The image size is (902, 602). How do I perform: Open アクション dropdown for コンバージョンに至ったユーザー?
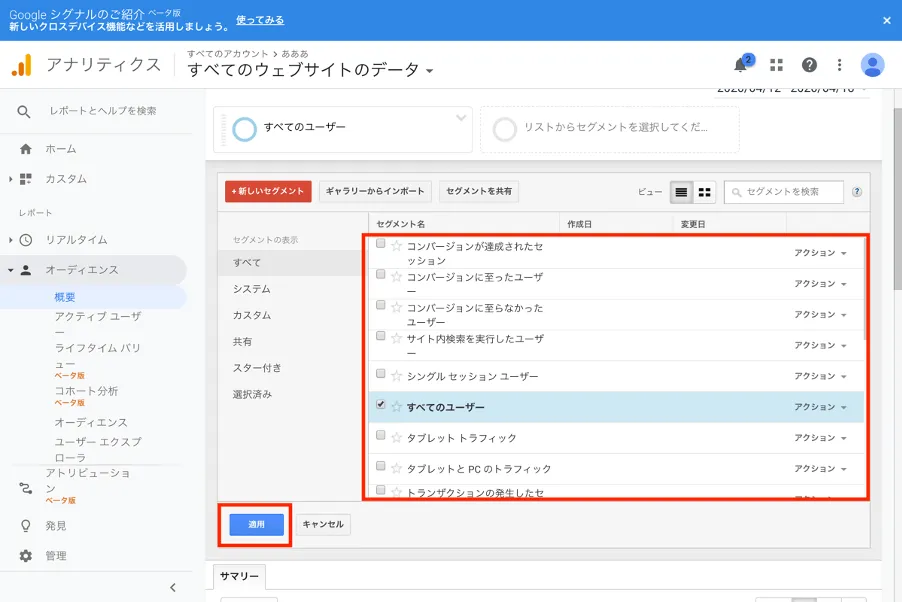tap(820, 284)
